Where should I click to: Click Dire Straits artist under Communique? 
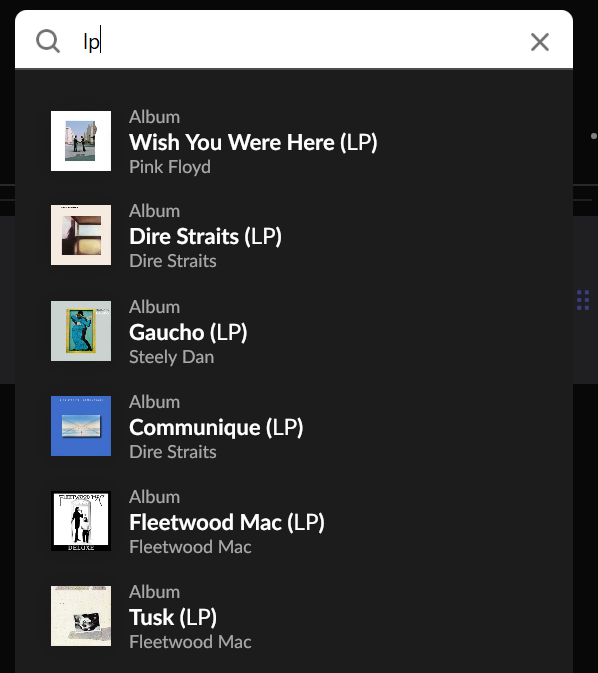point(173,452)
